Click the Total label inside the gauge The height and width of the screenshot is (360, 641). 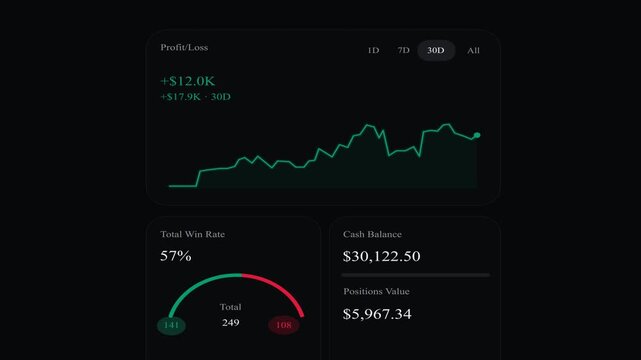pos(231,307)
